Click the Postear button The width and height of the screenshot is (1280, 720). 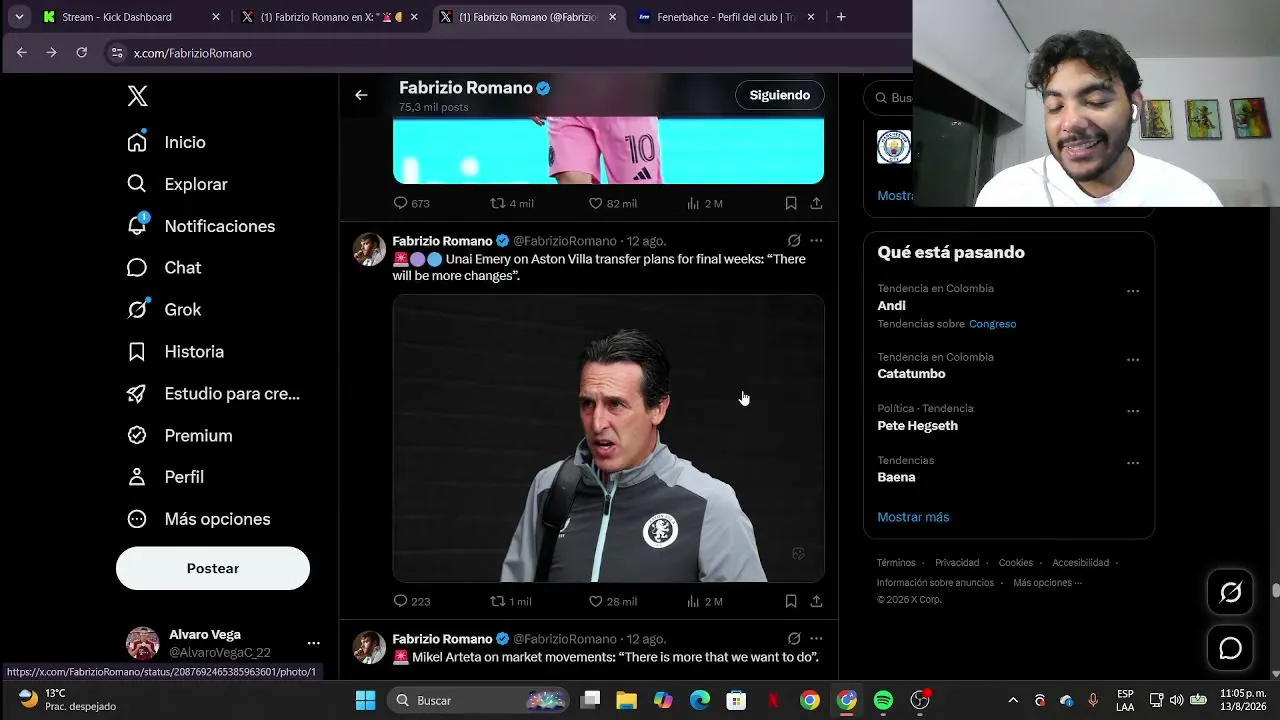pyautogui.click(x=213, y=568)
